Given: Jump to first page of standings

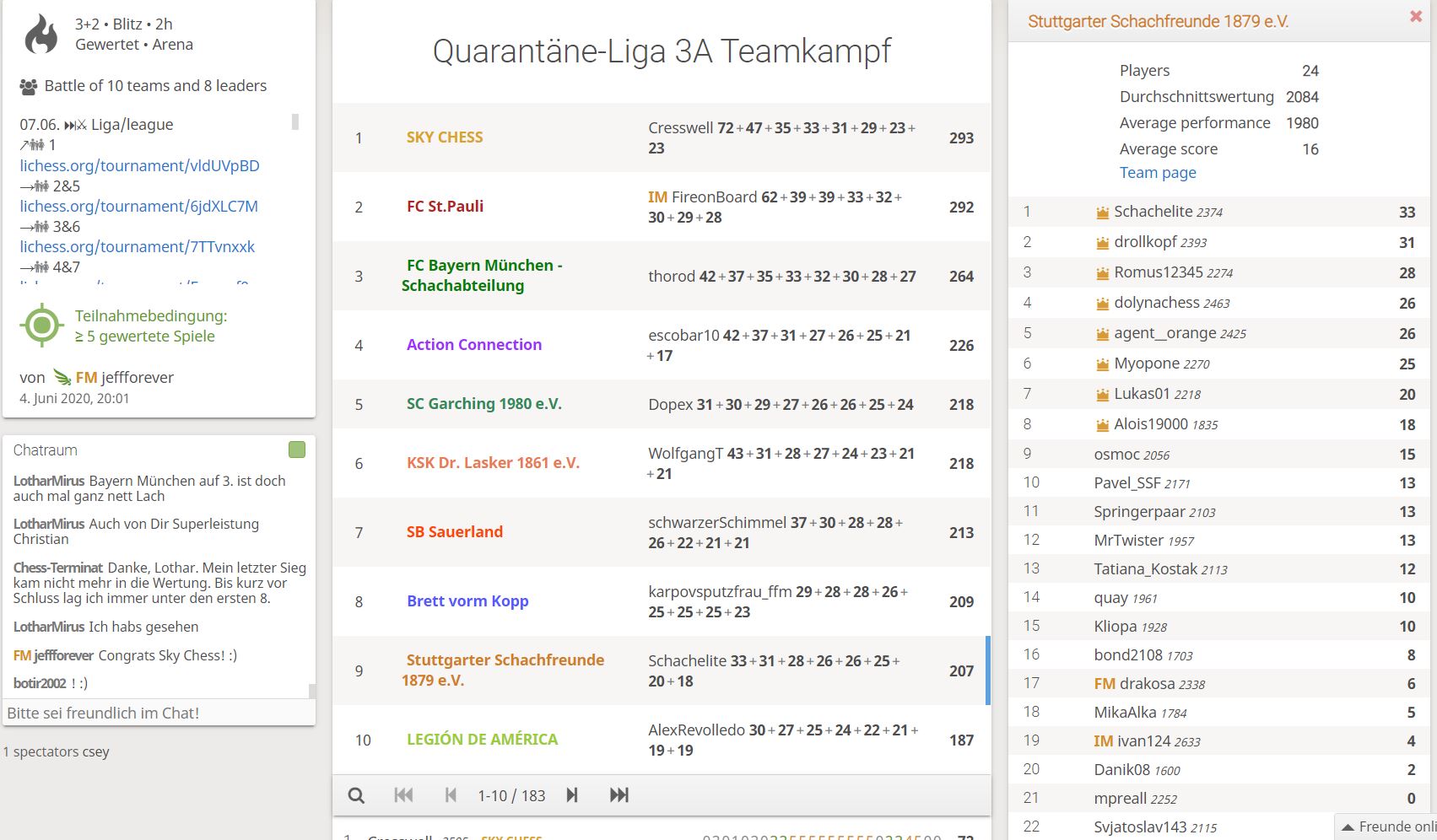Looking at the screenshot, I should tap(403, 795).
